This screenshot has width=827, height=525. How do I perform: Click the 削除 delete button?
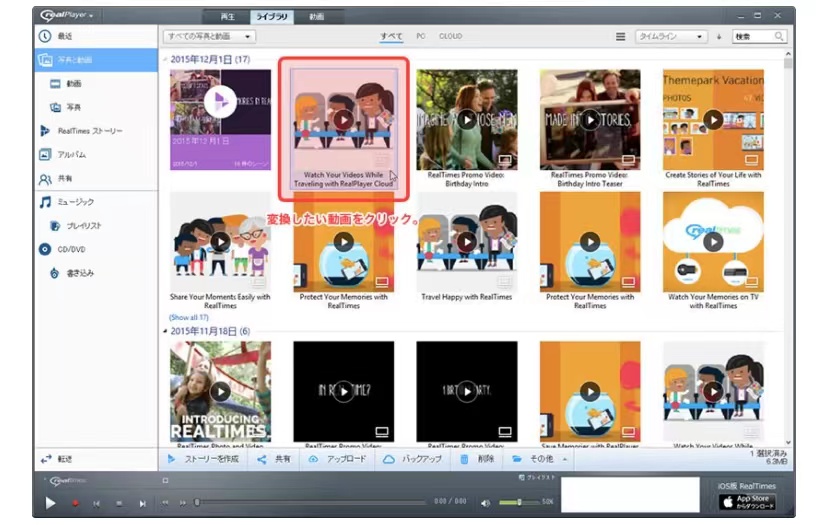477,459
